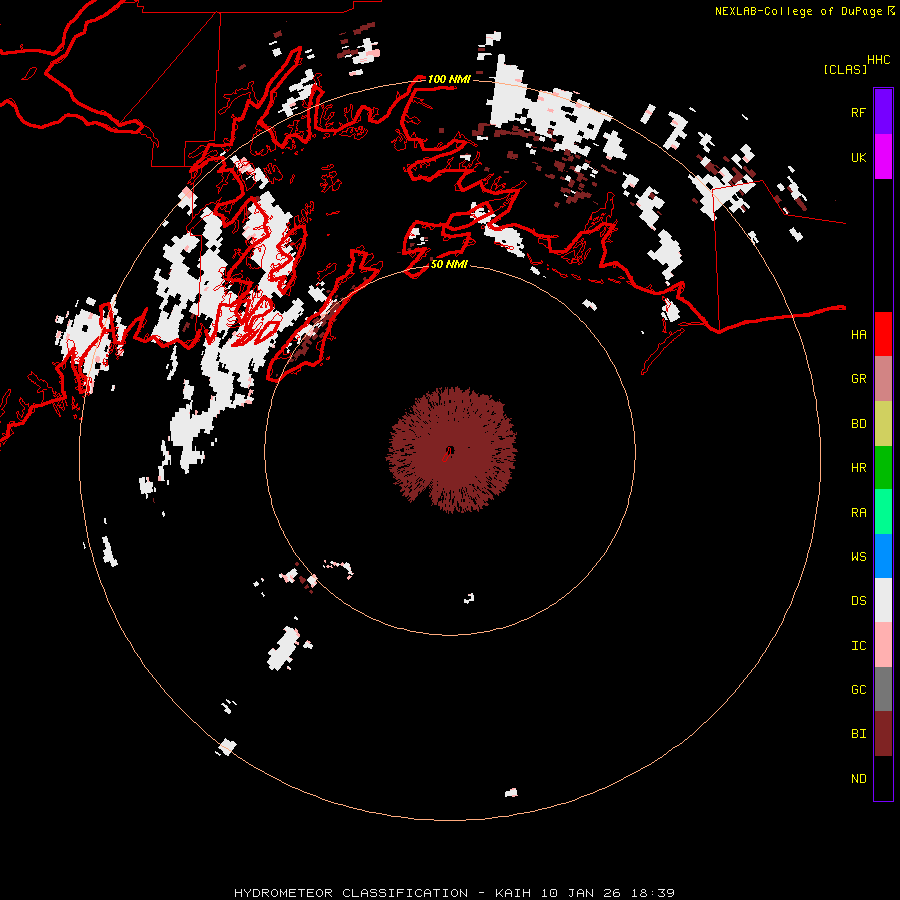
Task: Click the BD yellow legend swatch
Action: (x=883, y=423)
